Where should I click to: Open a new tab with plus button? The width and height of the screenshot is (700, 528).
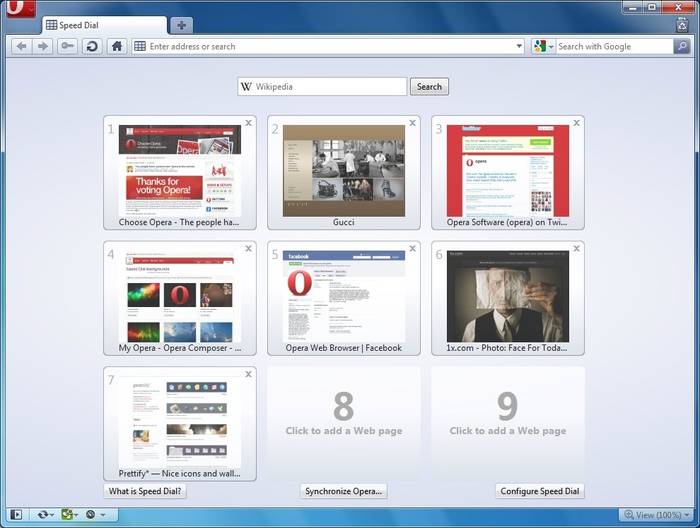pos(181,25)
